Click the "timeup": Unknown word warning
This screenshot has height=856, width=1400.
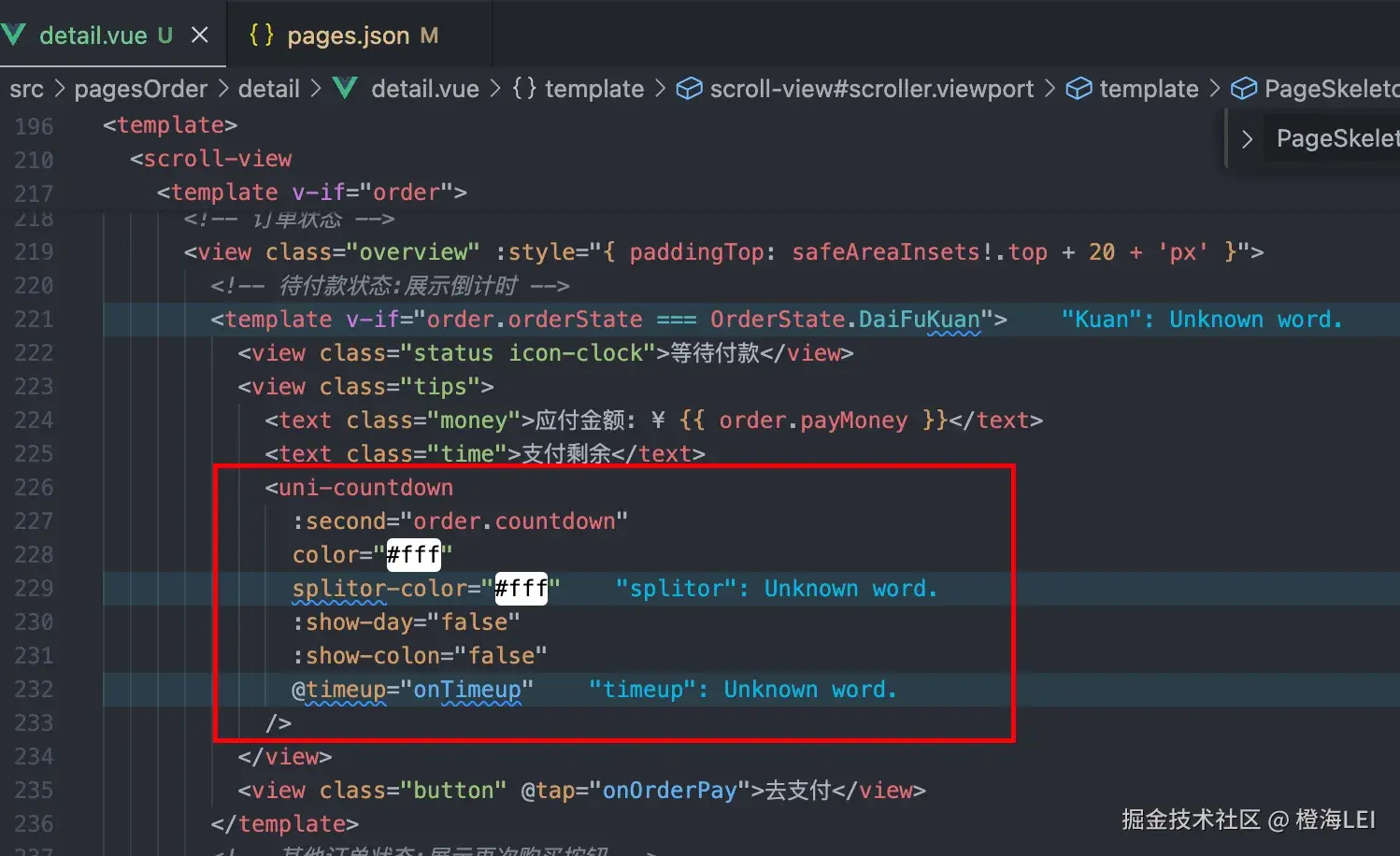pyautogui.click(x=743, y=690)
